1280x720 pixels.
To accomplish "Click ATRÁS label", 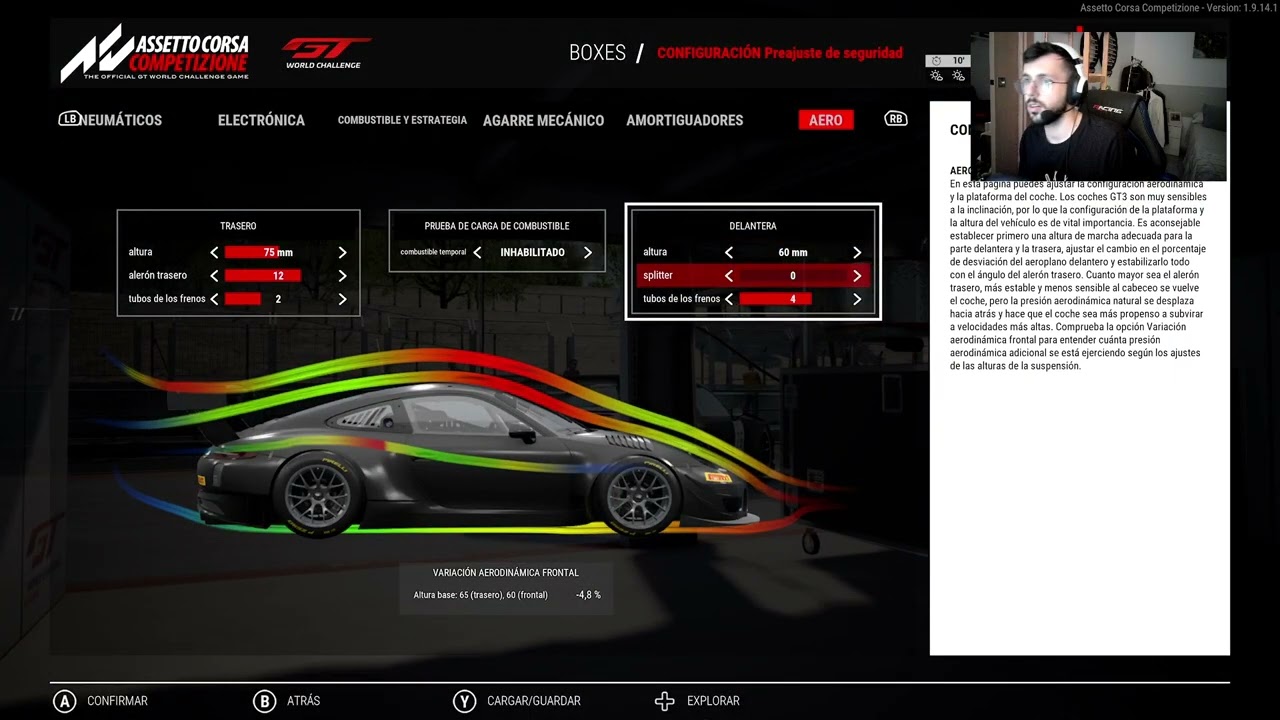I will coord(304,701).
